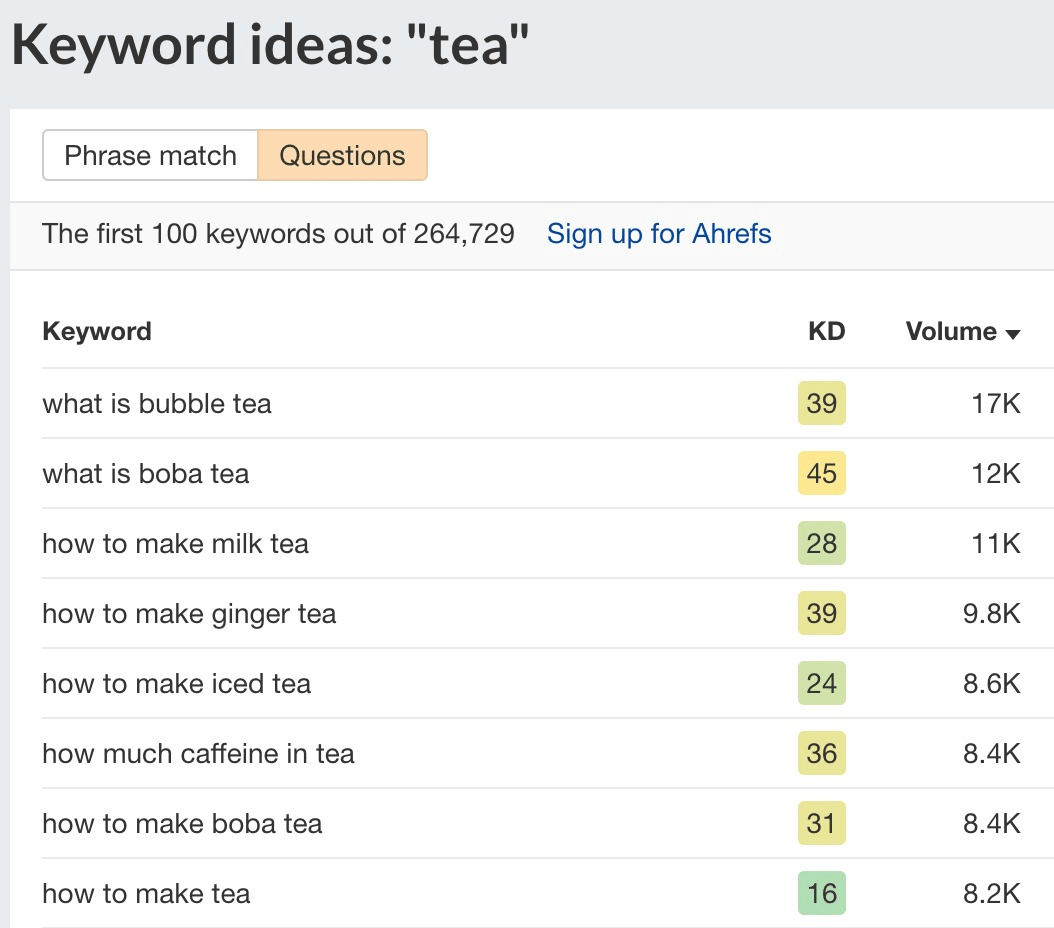Click the 'Keyword ideas: tea' heading
This screenshot has width=1054, height=928.
269,44
